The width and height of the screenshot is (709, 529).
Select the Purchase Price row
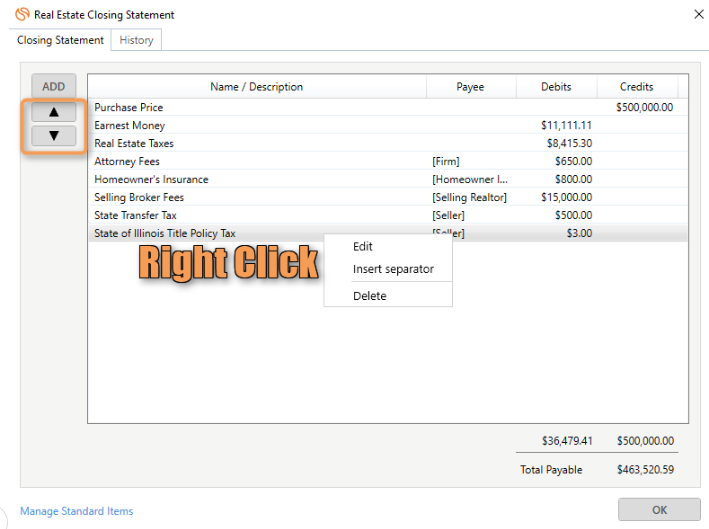tap(128, 108)
